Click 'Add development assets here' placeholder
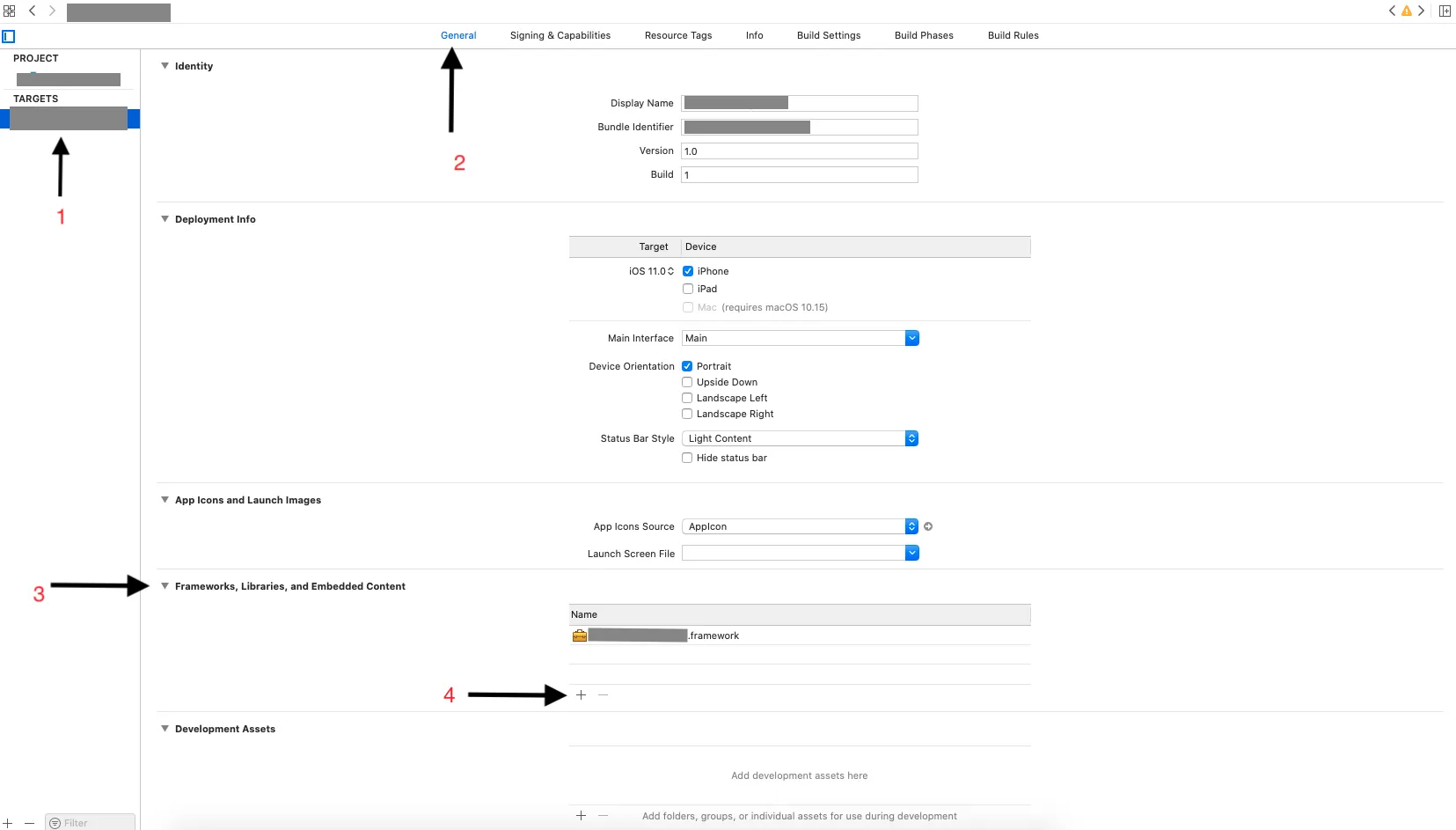The height and width of the screenshot is (830, 1456). click(800, 775)
